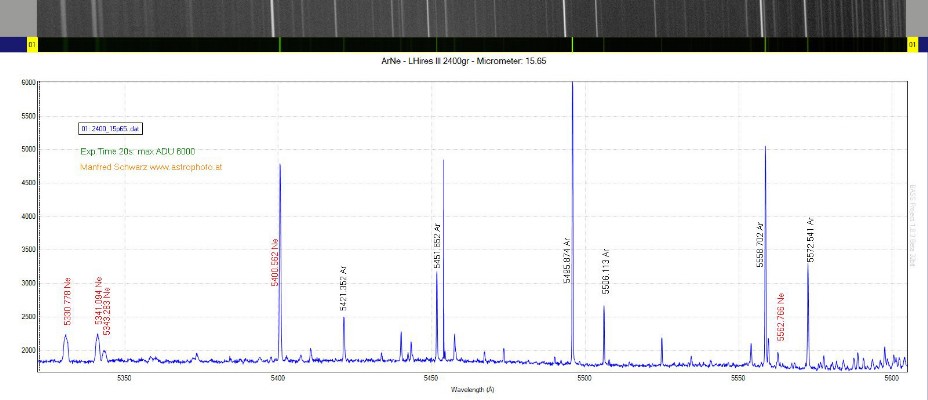This screenshot has width=928, height=400.
Task: Click the 2000 y-axis tick label
Action: (x=27, y=350)
